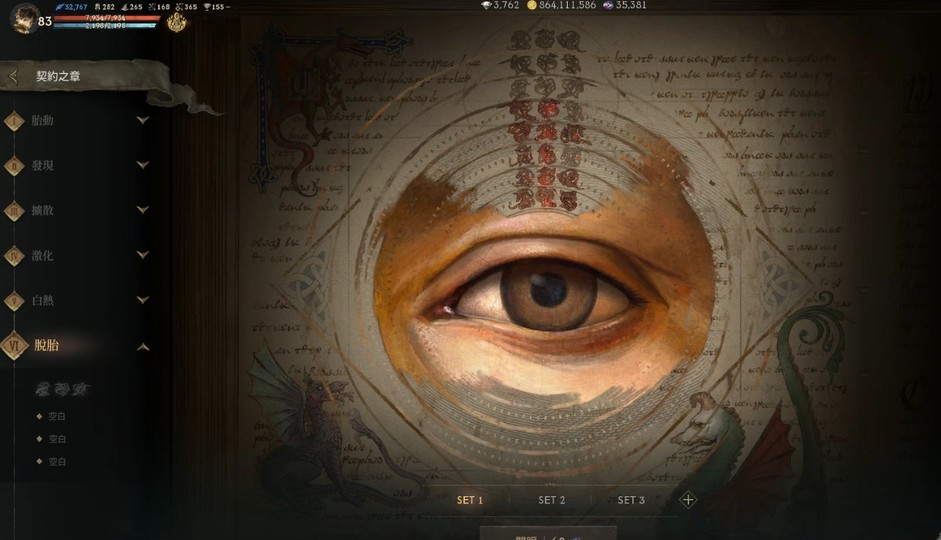Image resolution: width=941 pixels, height=540 pixels.
Task: Collapse the 脫胎 chapter chevron
Action: coord(143,347)
